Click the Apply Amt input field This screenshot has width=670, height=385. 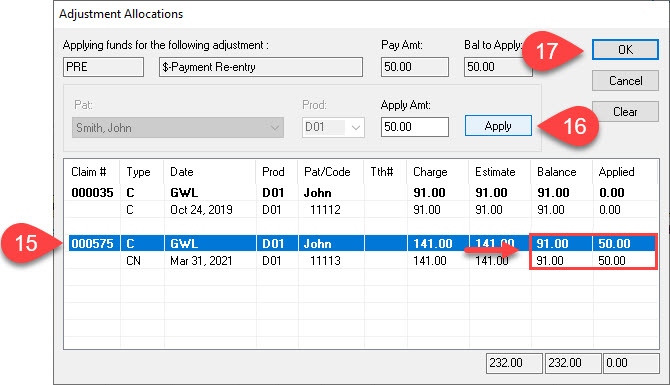point(414,127)
